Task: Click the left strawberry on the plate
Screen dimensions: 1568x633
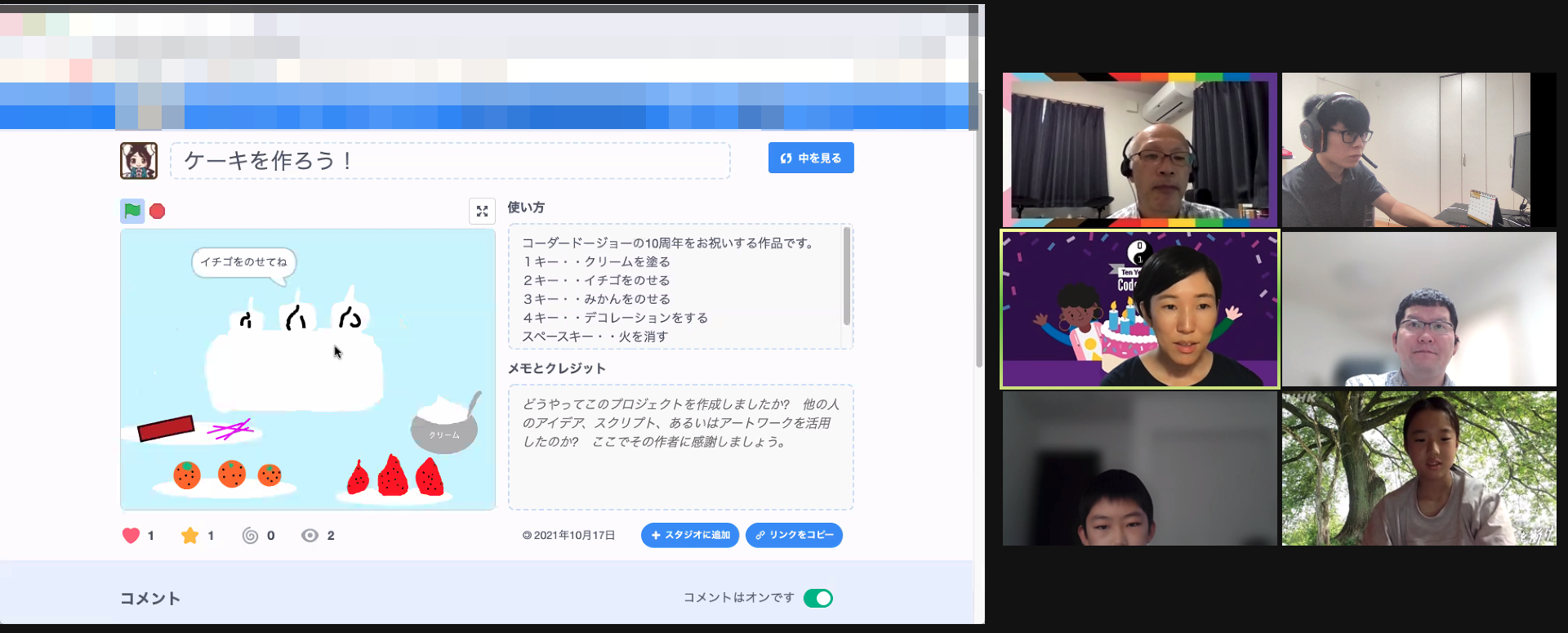Action: (x=358, y=478)
